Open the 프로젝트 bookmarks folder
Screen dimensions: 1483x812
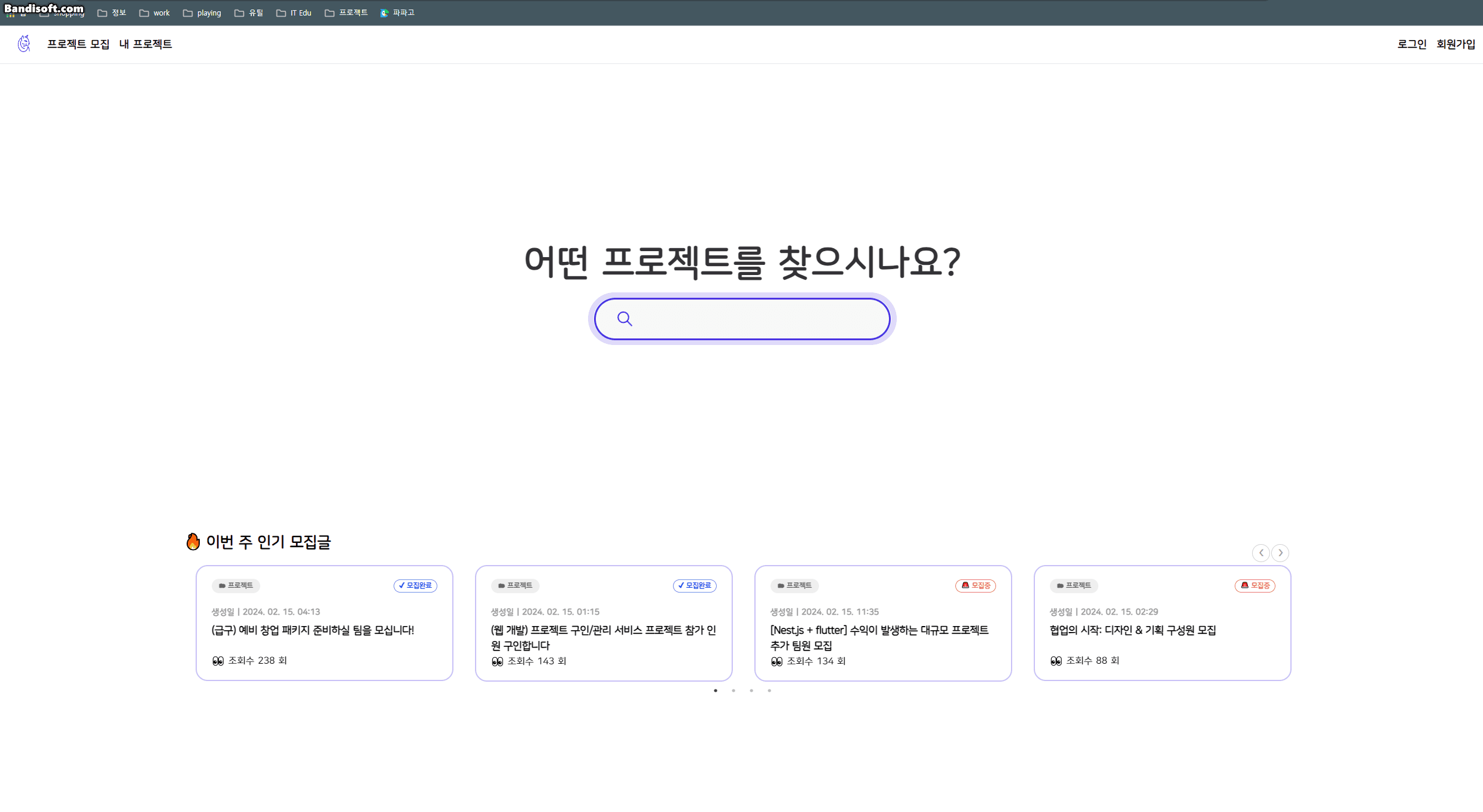tap(346, 13)
